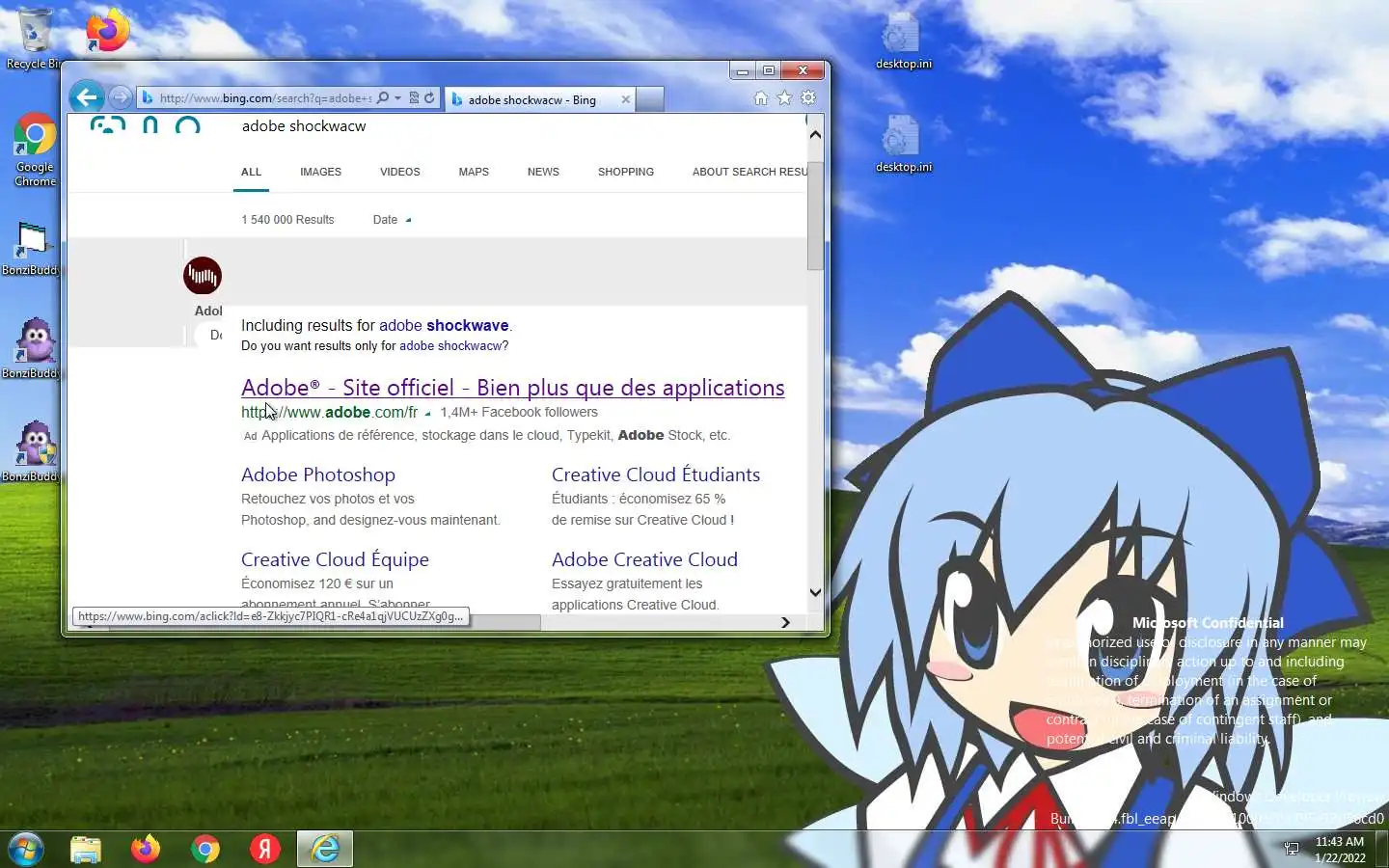Search only for 'adobe shockwacw' link
The height and width of the screenshot is (868, 1389).
click(x=453, y=346)
